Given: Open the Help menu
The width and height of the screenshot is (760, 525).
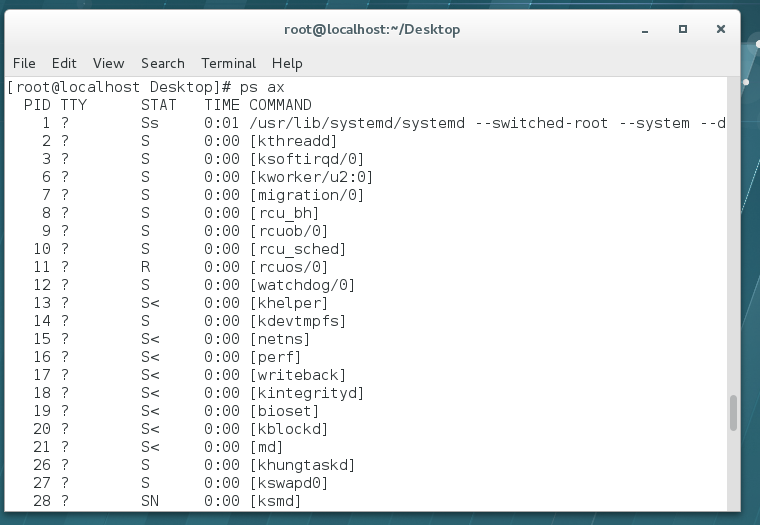Looking at the screenshot, I should click(x=287, y=63).
